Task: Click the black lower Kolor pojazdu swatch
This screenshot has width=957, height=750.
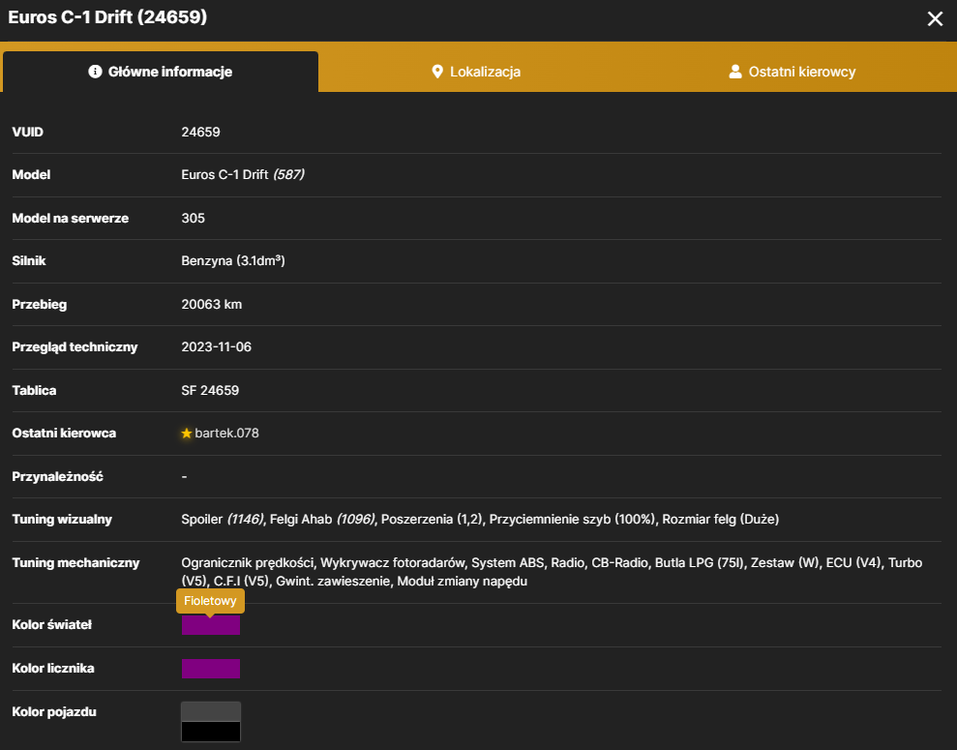Action: (x=211, y=731)
